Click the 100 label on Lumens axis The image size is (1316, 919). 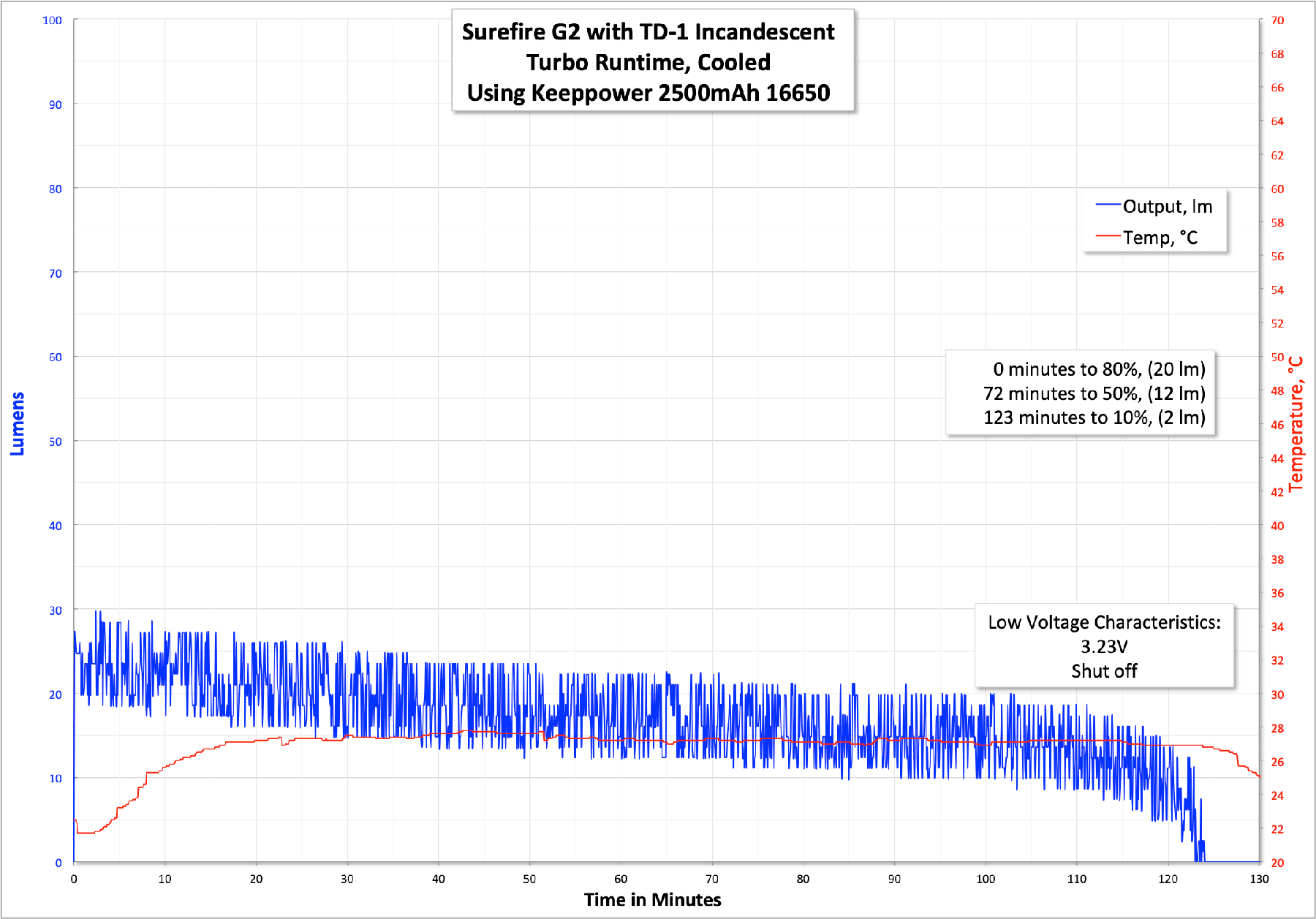coord(52,20)
